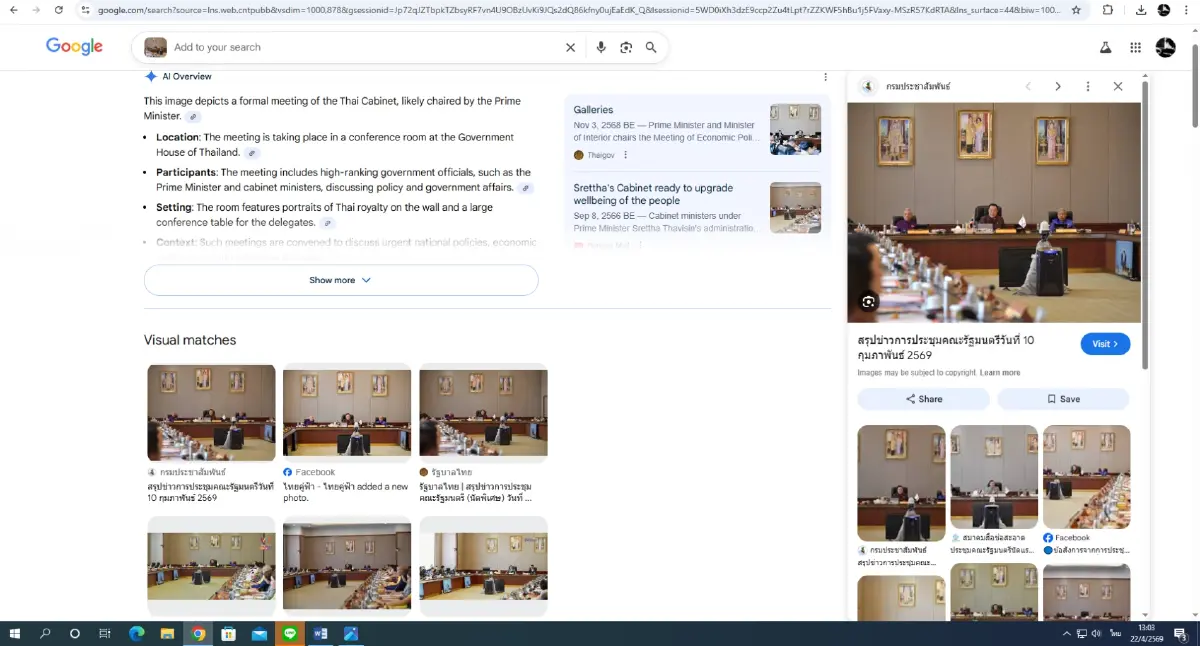Open Google Lens image search icon
The width and height of the screenshot is (1200, 646).
[626, 47]
